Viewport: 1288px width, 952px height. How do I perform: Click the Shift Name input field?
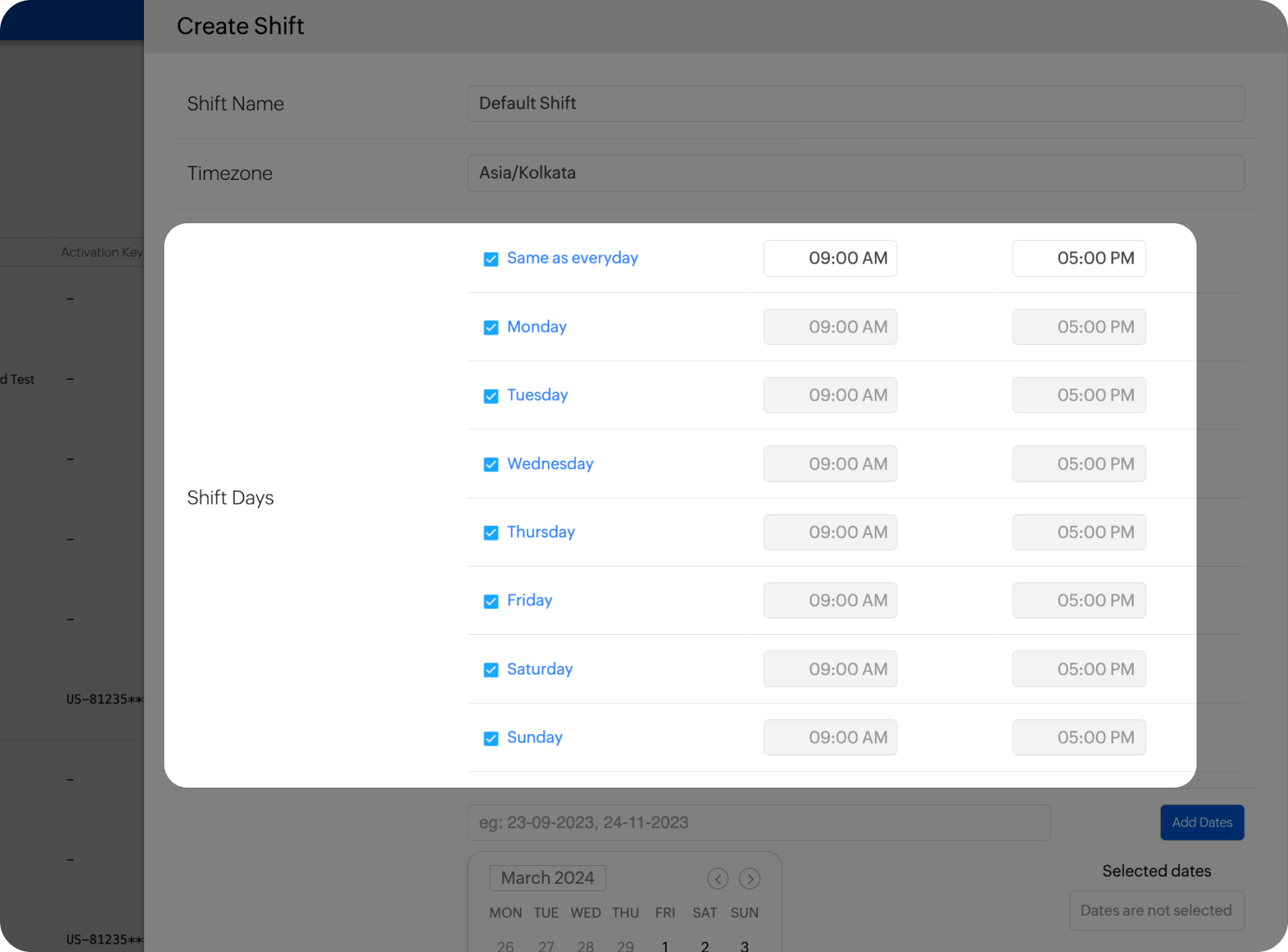pyautogui.click(x=856, y=103)
